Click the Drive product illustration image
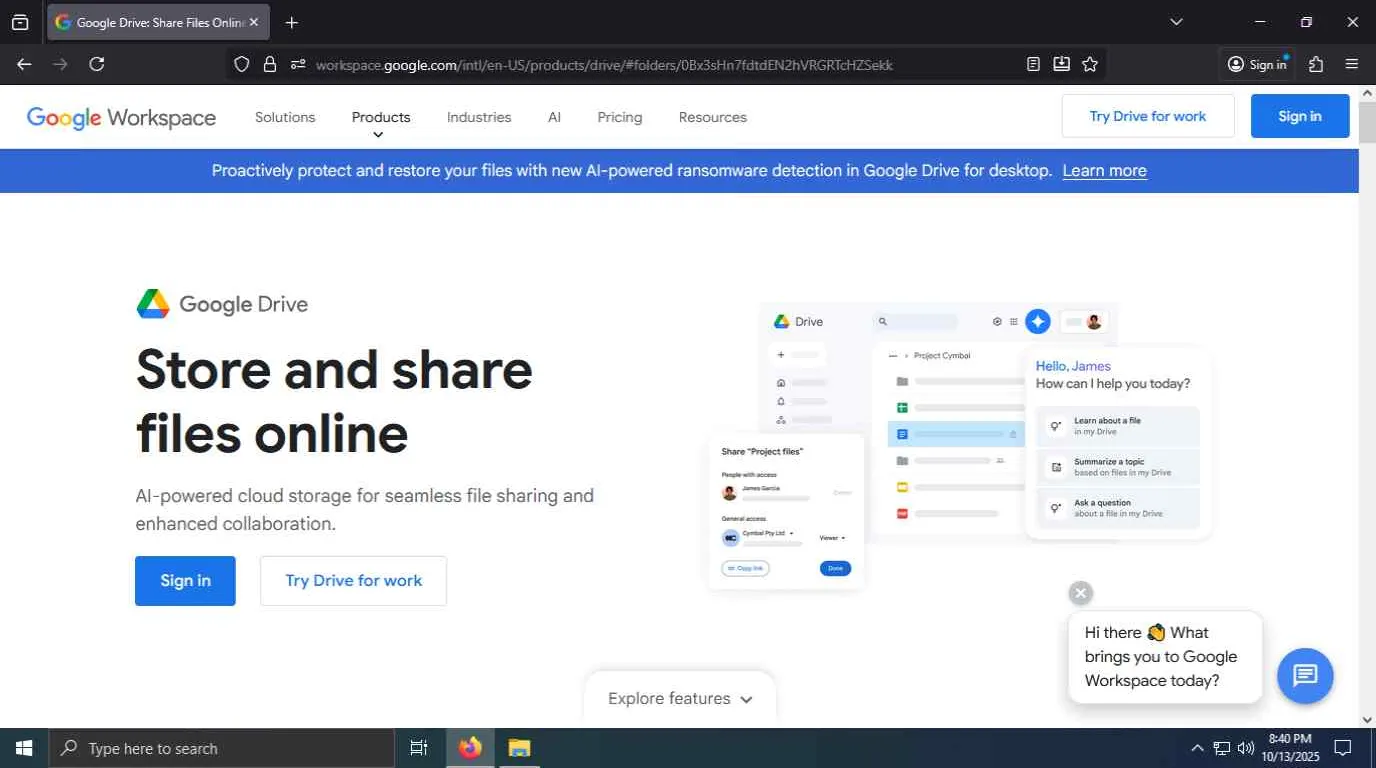 coord(960,445)
